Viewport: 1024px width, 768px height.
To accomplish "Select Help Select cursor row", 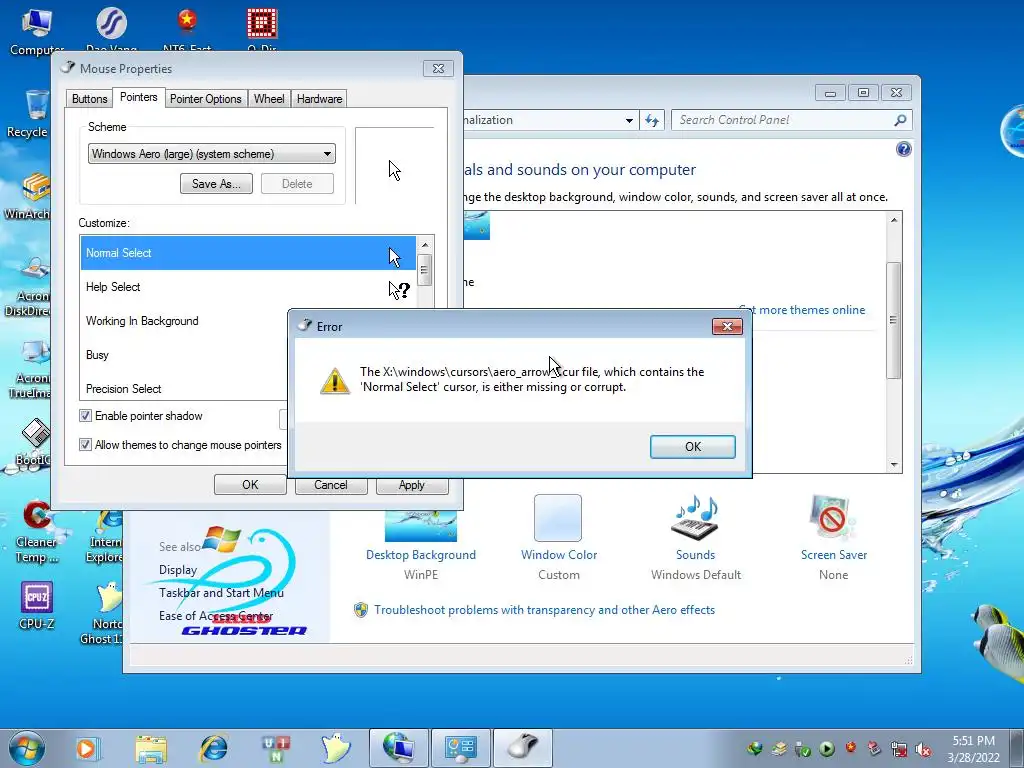I will click(x=248, y=287).
